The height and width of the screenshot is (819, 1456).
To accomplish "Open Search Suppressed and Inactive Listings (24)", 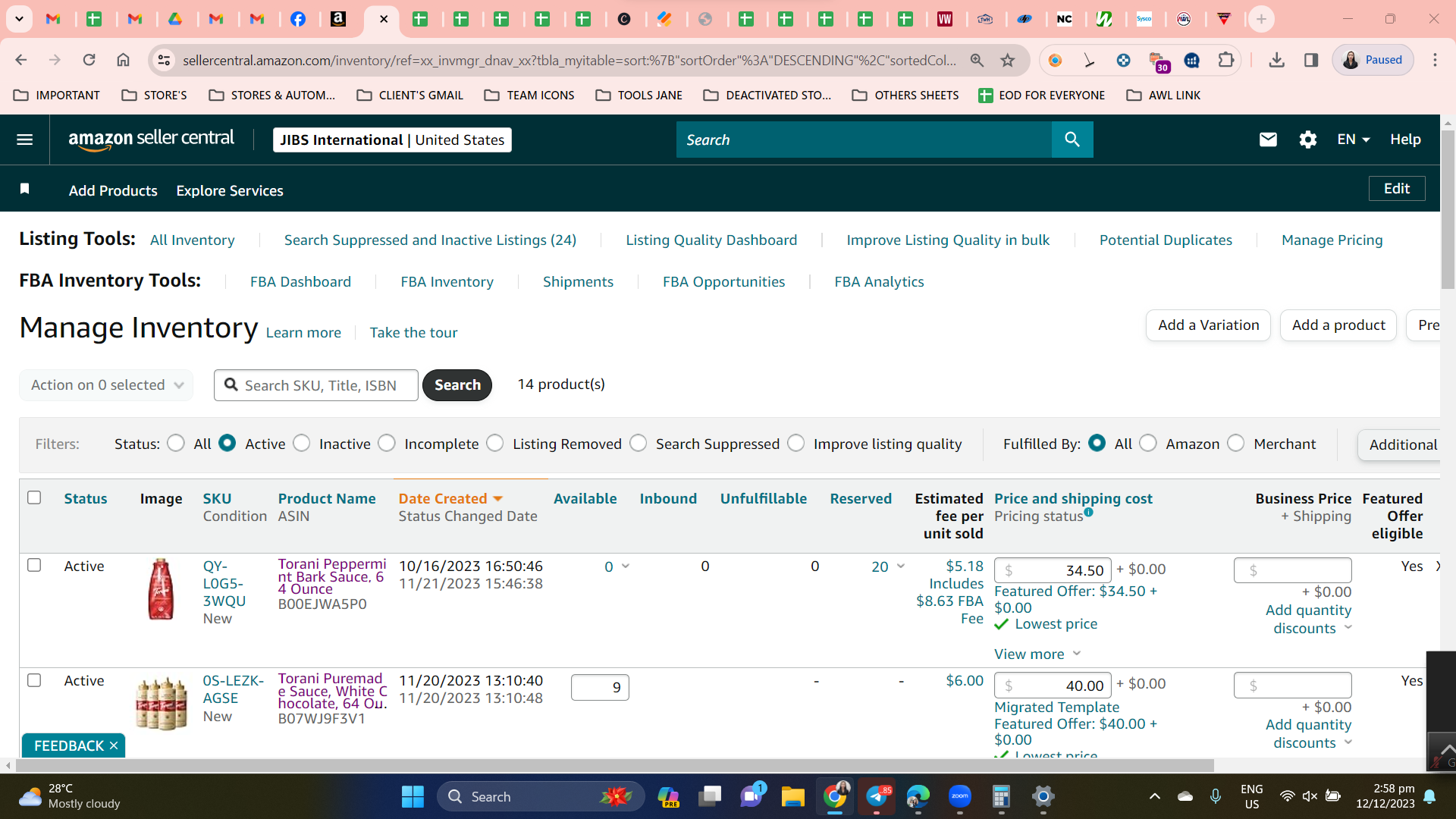I will click(430, 240).
